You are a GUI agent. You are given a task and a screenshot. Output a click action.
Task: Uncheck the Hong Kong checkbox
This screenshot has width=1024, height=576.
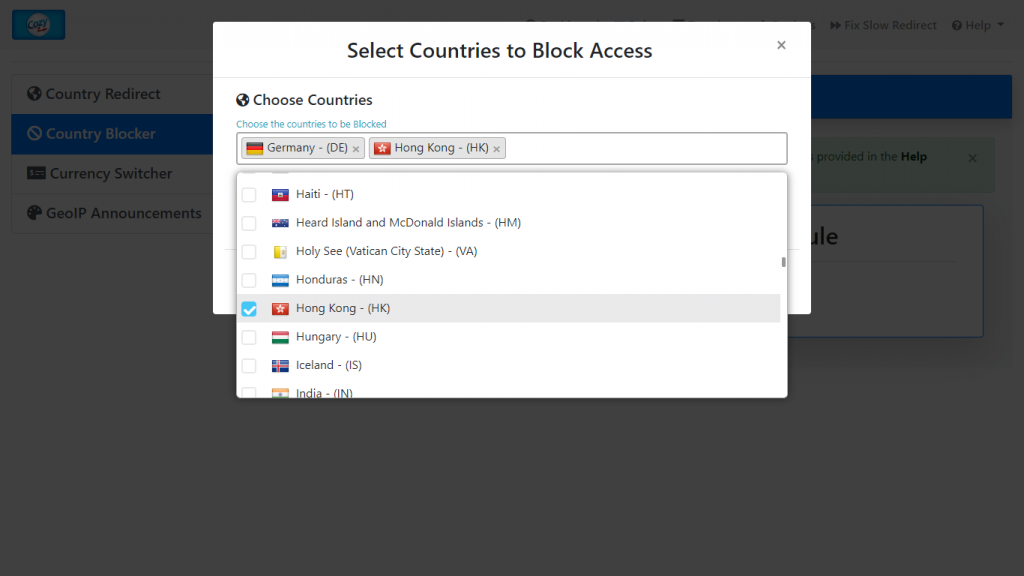(249, 309)
